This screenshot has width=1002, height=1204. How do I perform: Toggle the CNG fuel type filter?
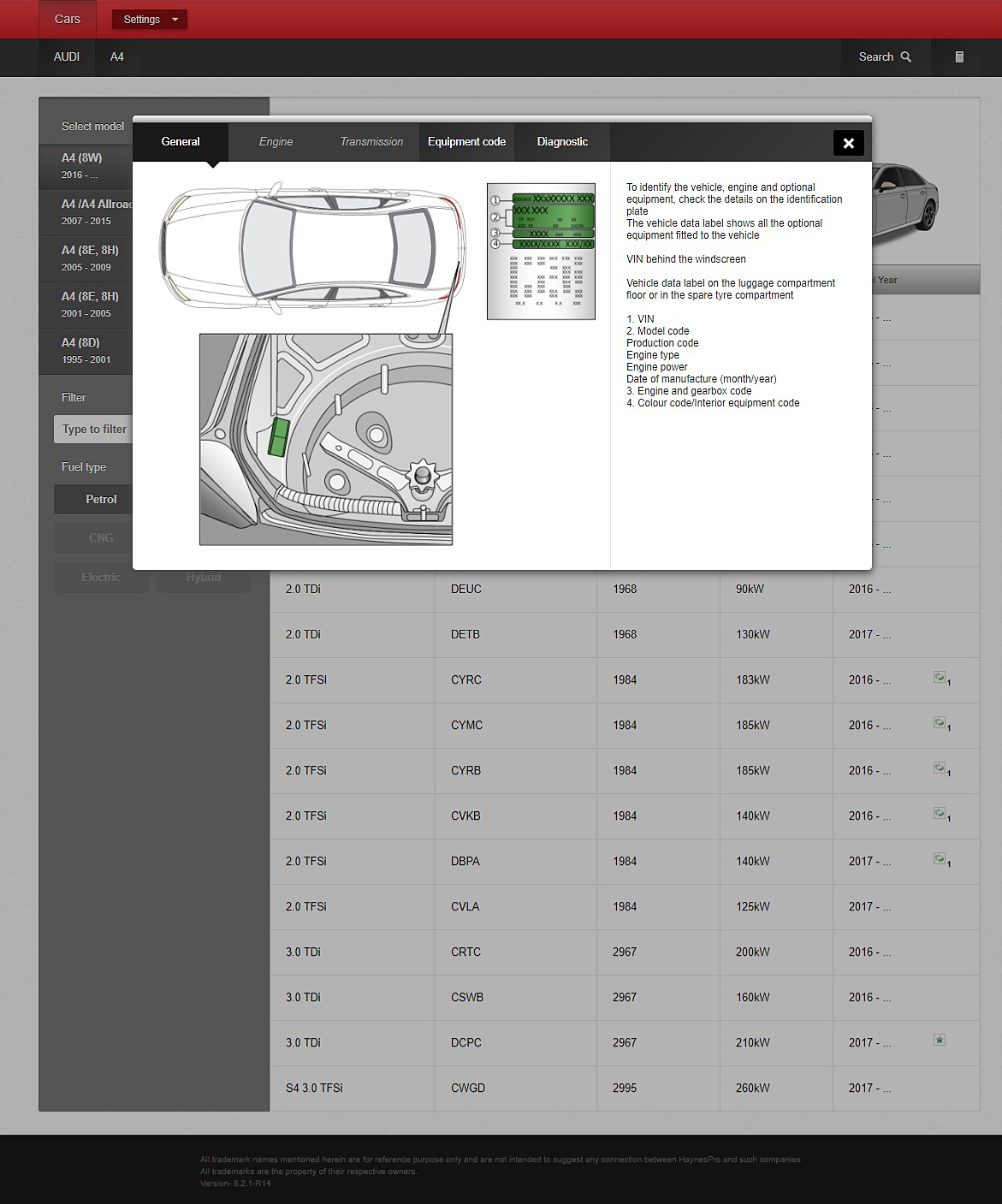pos(101,538)
